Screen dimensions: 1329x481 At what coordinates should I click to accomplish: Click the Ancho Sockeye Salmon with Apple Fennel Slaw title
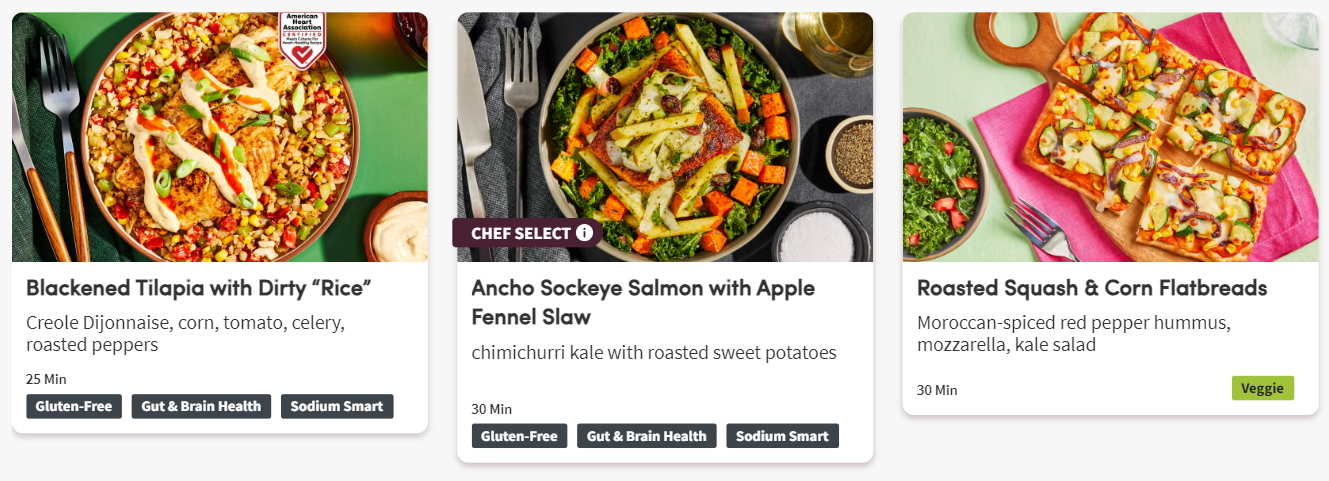[x=643, y=302]
